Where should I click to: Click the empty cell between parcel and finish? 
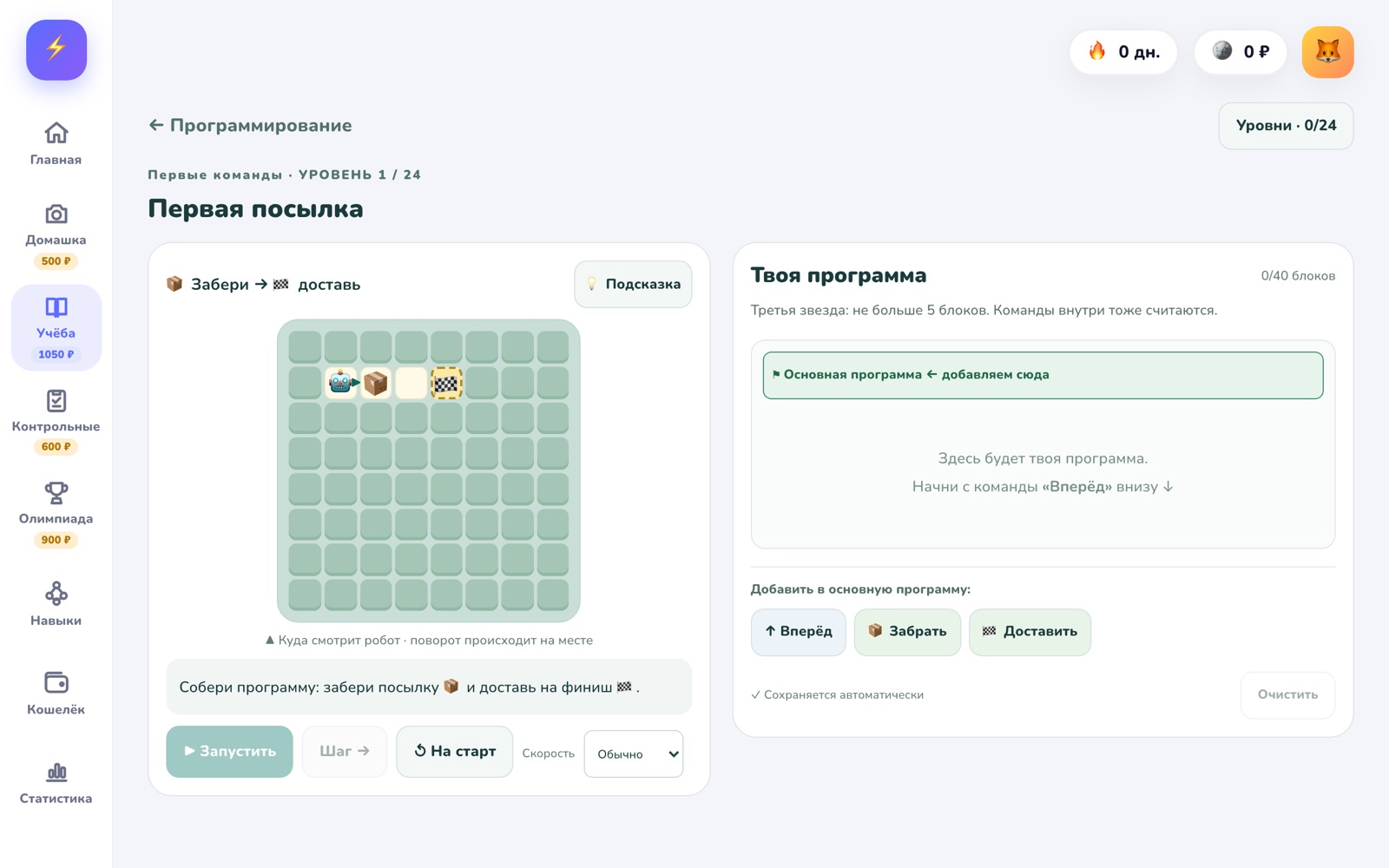pos(411,383)
